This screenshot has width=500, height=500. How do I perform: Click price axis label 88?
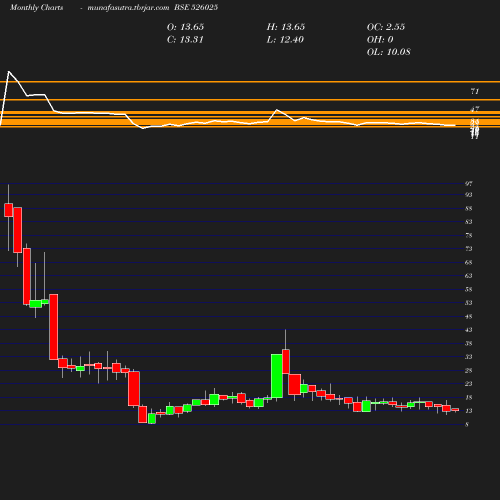pos(469,209)
